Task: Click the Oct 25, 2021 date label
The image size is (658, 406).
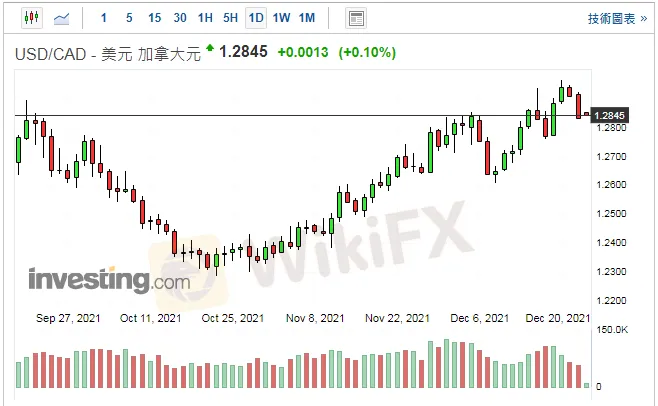Action: coord(233,318)
